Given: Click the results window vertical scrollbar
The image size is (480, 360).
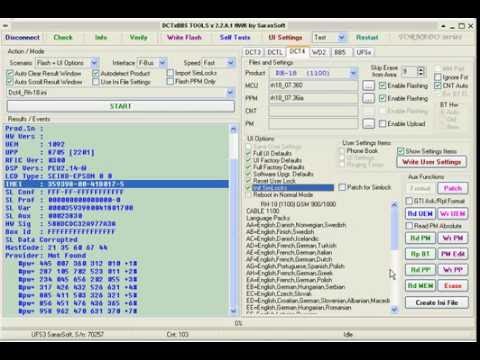Looking at the screenshot, I should (x=233, y=220).
